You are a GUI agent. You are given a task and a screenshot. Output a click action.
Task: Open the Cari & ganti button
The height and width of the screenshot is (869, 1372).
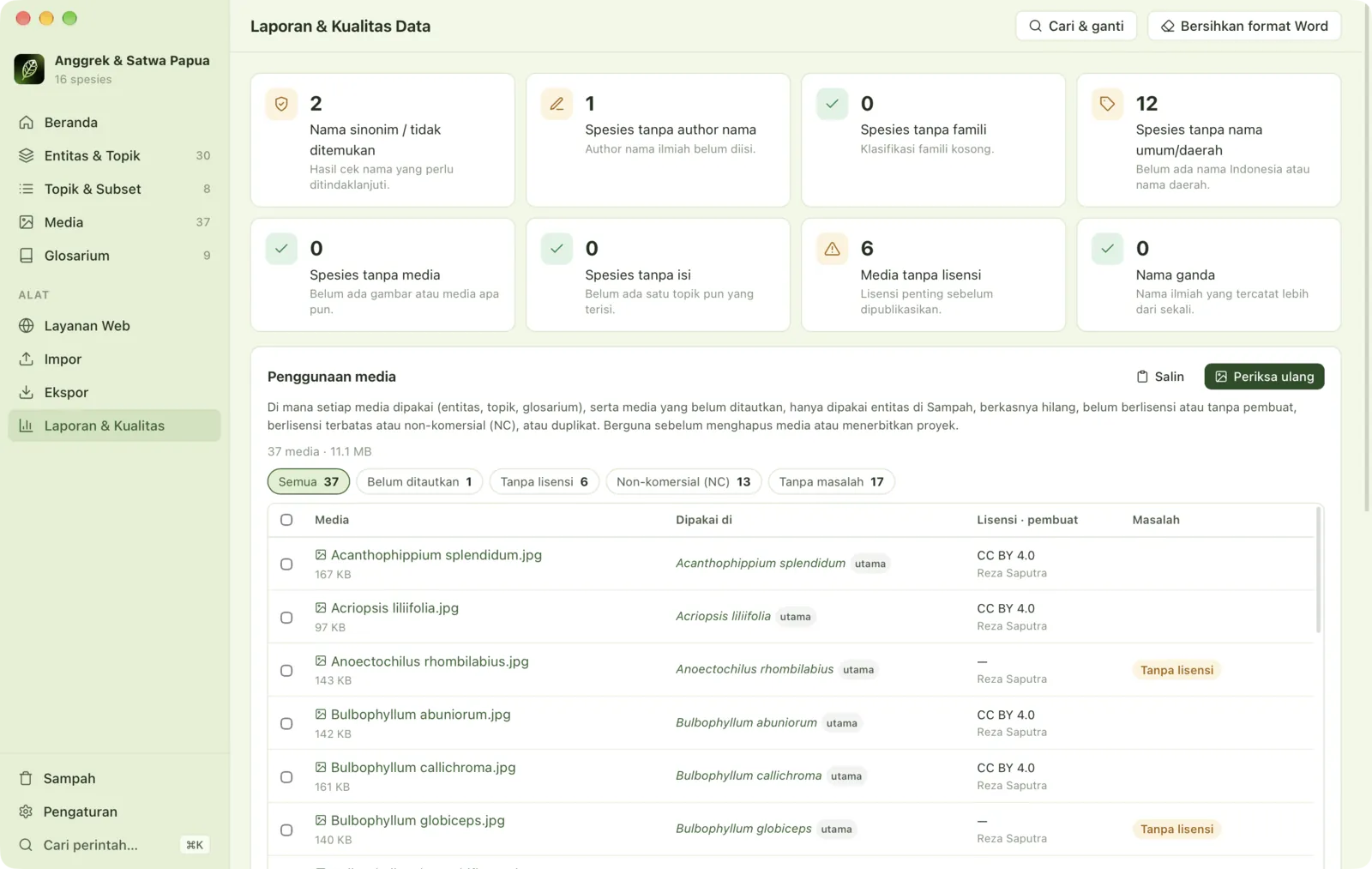coord(1076,26)
